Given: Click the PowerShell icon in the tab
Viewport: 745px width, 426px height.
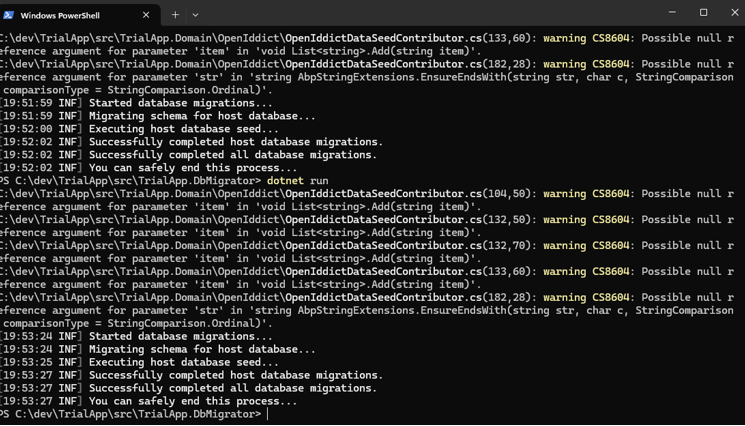Looking at the screenshot, I should coord(8,15).
